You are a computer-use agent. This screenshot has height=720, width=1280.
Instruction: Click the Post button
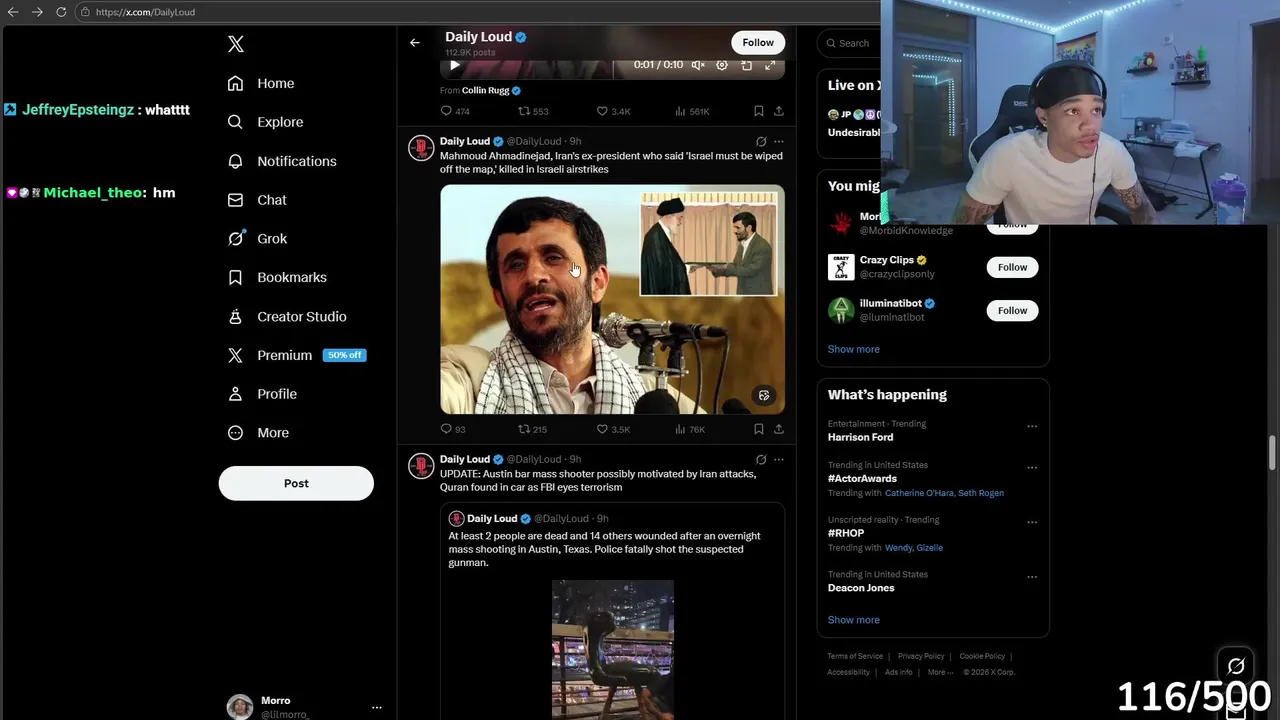click(296, 483)
